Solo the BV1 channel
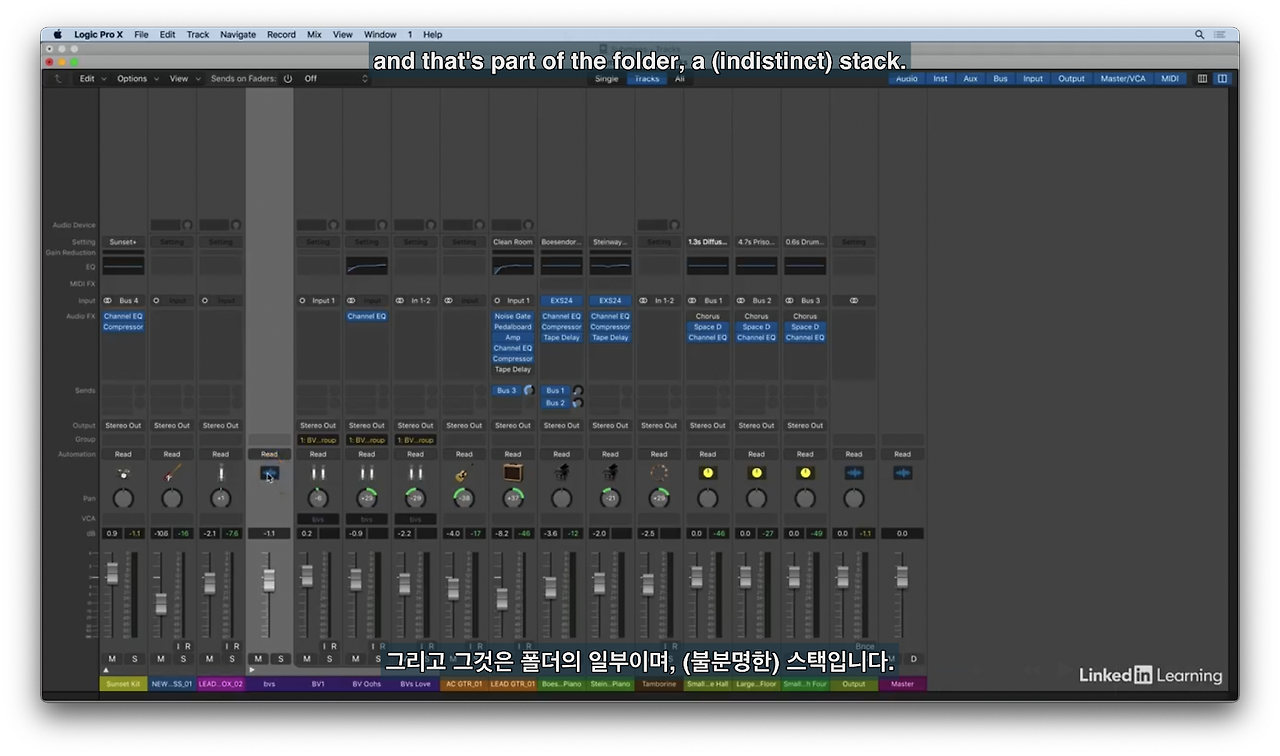Viewport: 1280px width, 756px height. point(329,659)
